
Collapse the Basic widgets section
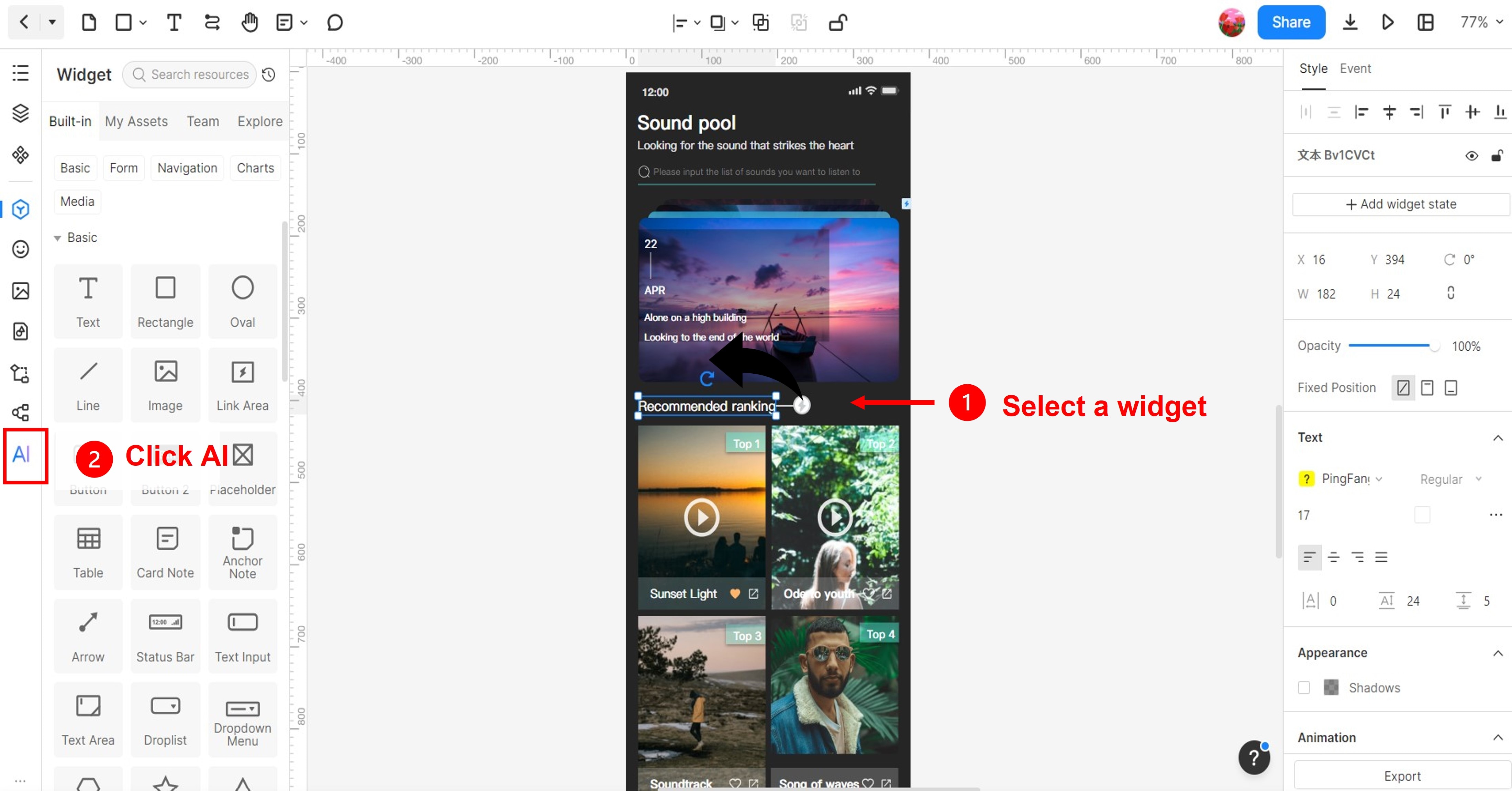[x=57, y=238]
